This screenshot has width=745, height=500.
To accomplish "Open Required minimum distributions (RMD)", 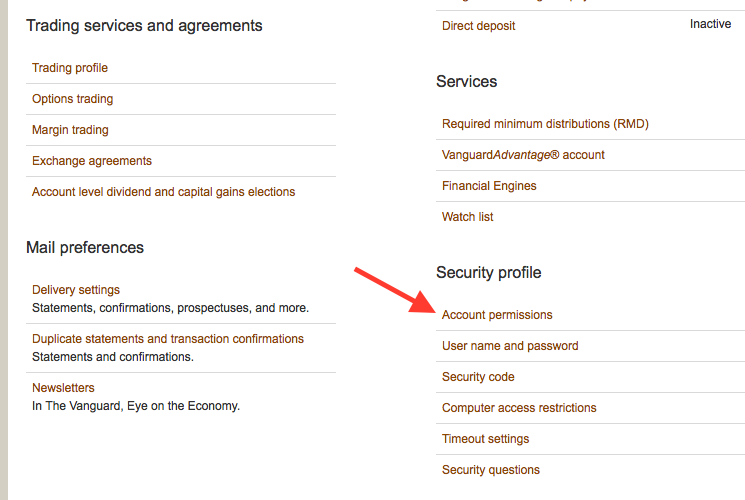I will click(x=545, y=124).
